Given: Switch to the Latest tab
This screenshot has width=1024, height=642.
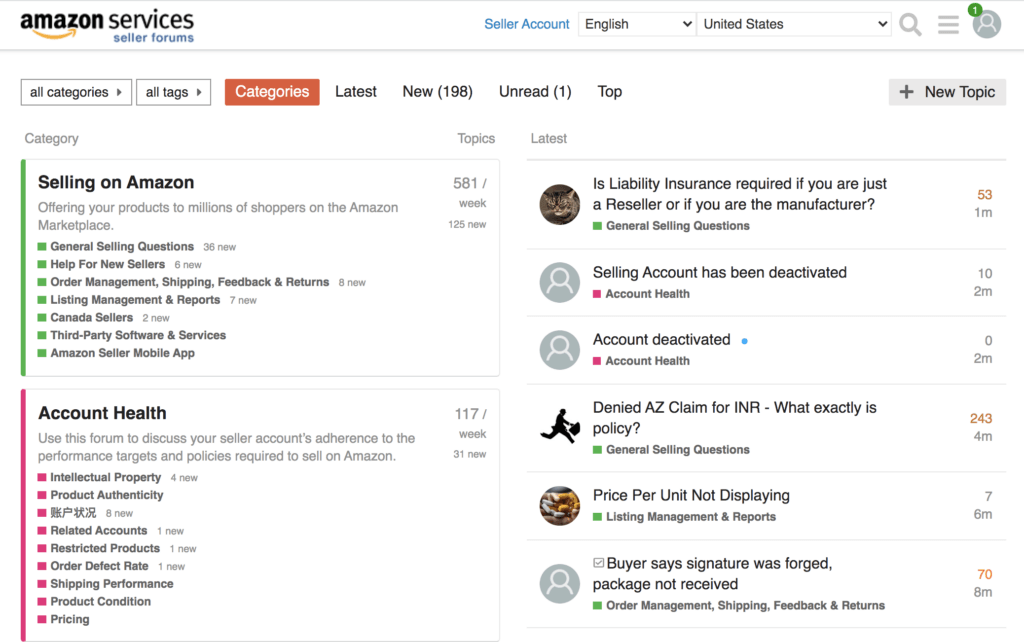Looking at the screenshot, I should coord(356,92).
